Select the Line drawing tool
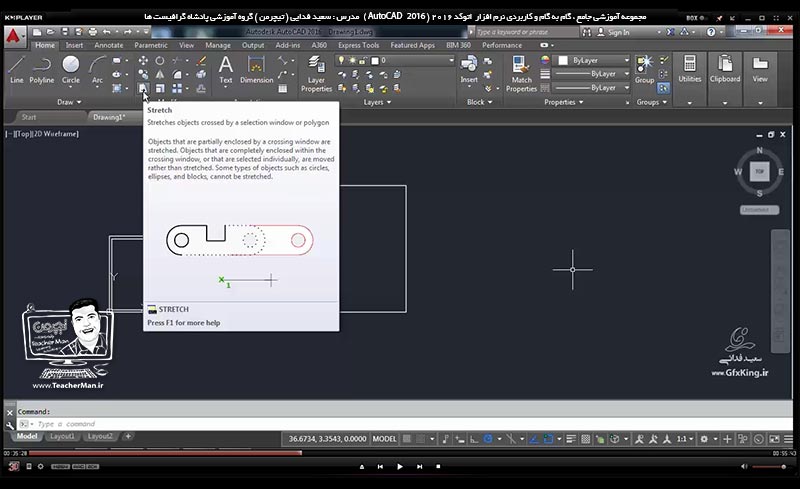 coord(16,70)
